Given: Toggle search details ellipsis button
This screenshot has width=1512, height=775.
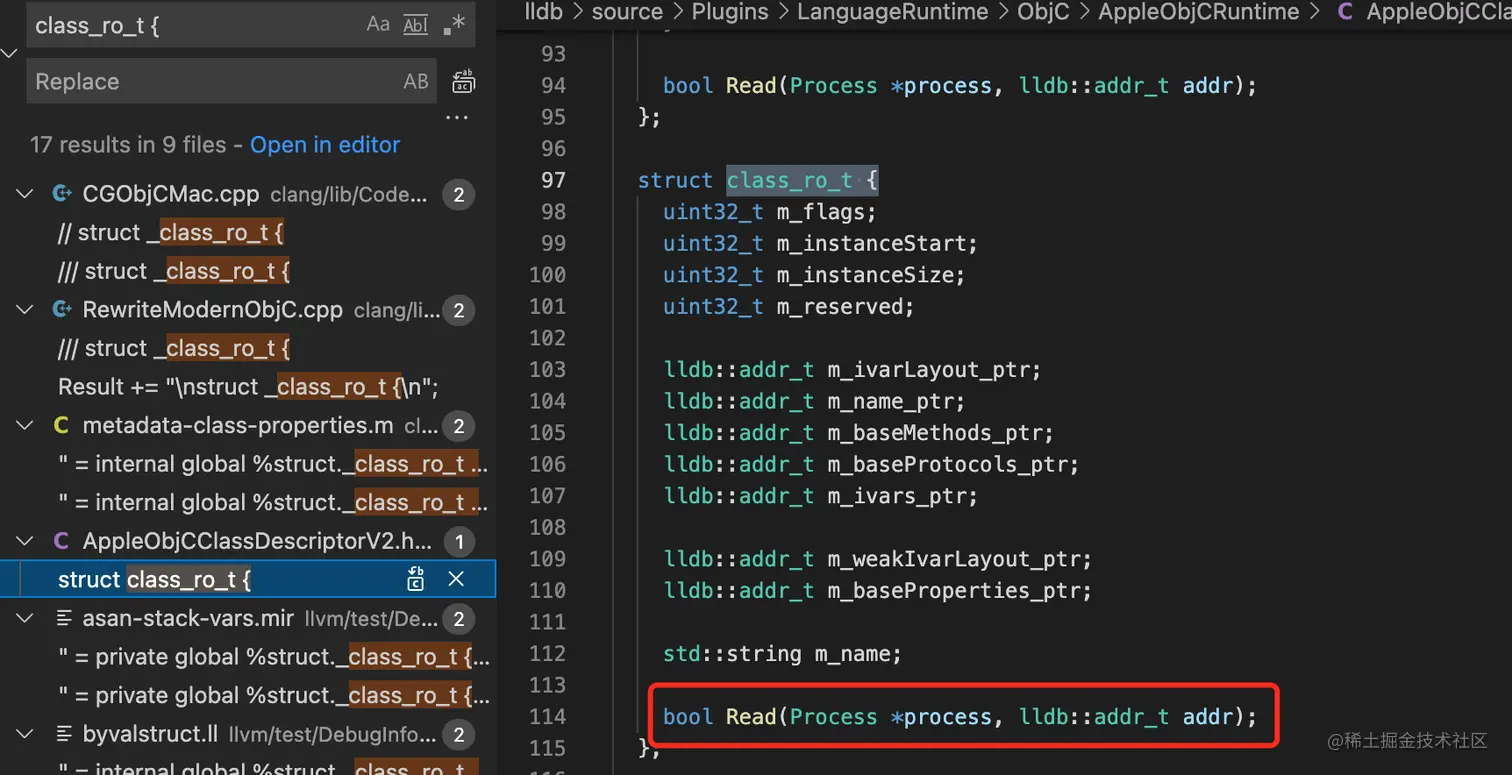Looking at the screenshot, I should coord(457,118).
